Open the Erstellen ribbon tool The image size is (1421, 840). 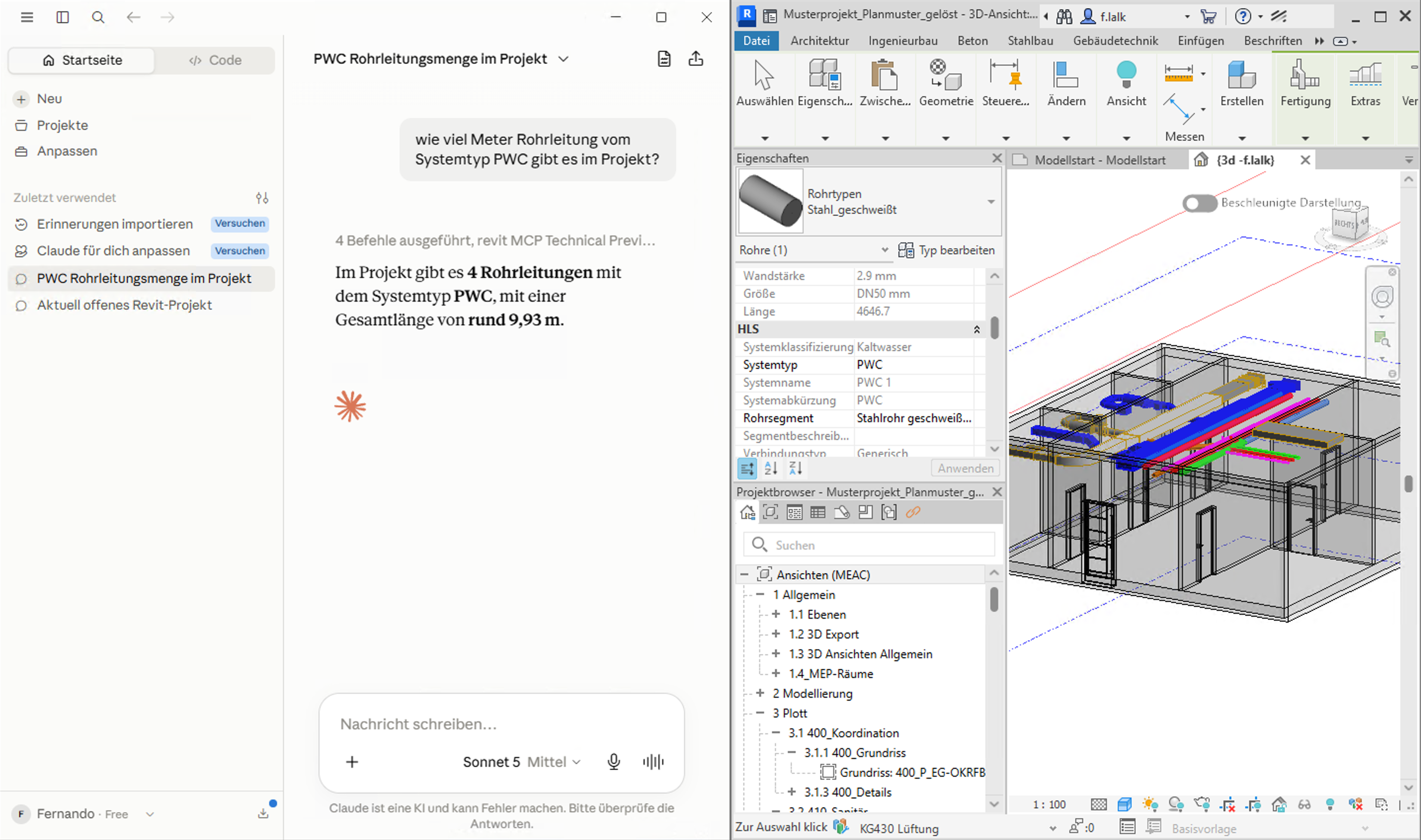(x=1242, y=74)
